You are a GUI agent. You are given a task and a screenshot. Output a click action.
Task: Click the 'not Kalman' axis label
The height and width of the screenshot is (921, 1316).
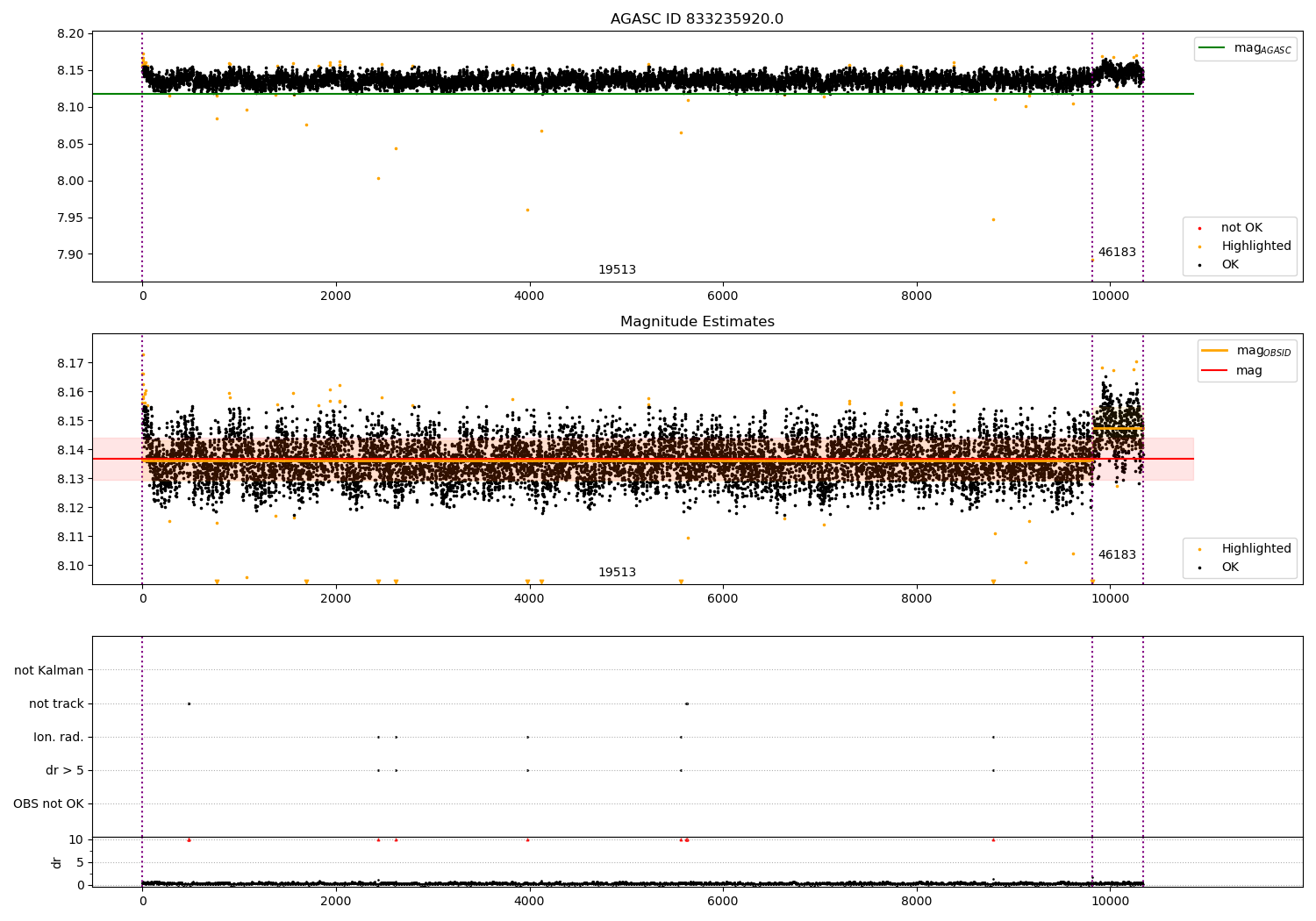coord(49,670)
